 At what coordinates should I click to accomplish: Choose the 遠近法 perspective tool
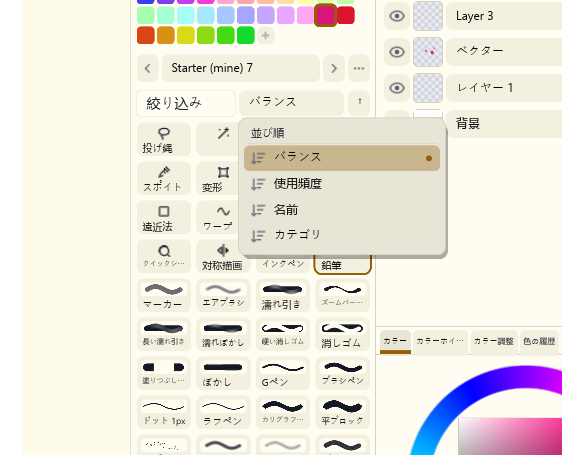coord(164,217)
